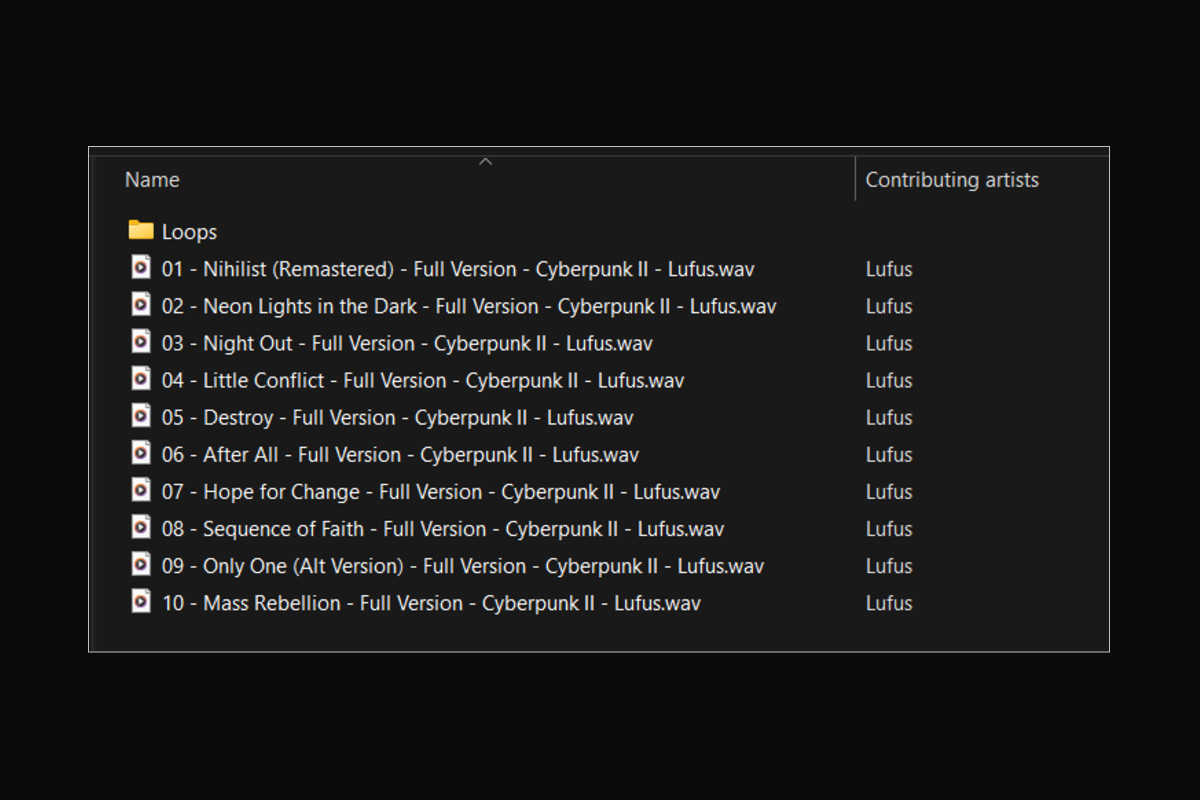The height and width of the screenshot is (800, 1200).
Task: Click the file icon for 08 - Sequence of Faith
Action: (x=141, y=527)
